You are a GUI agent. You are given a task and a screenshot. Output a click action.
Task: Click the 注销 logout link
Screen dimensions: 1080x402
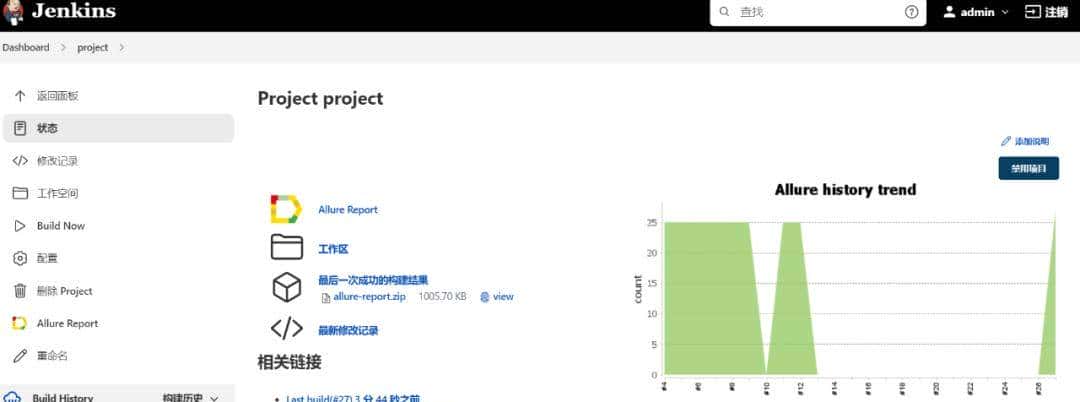(x=1057, y=12)
